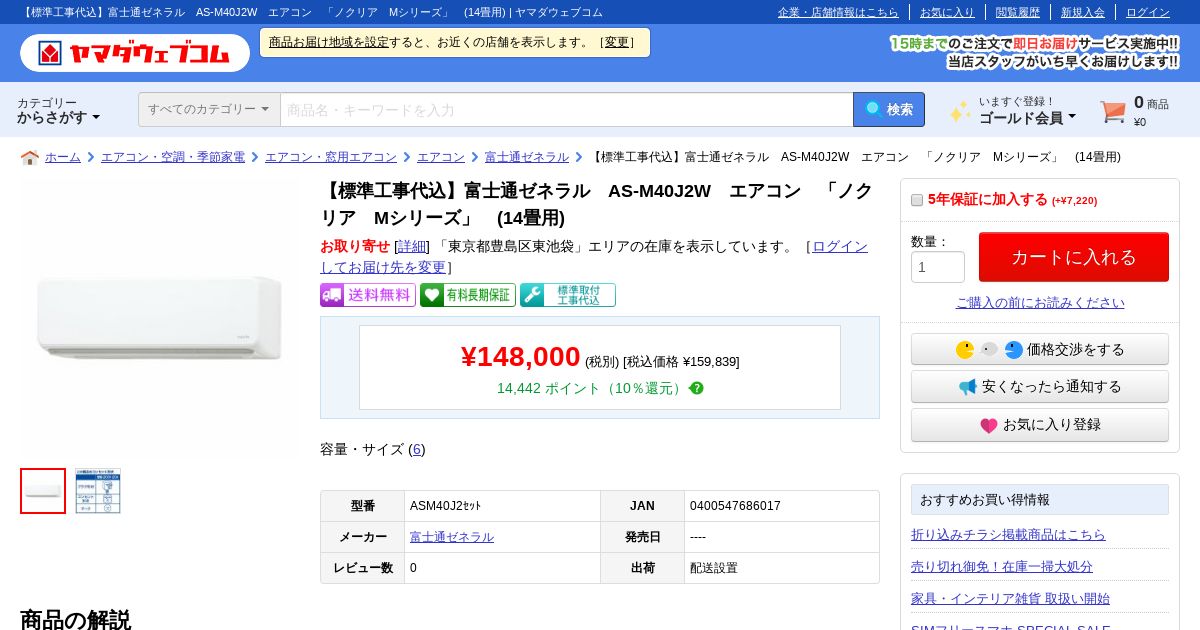The width and height of the screenshot is (1200, 630).
Task: Click 富士通ゼネラル maker link in table
Action: coord(452,537)
